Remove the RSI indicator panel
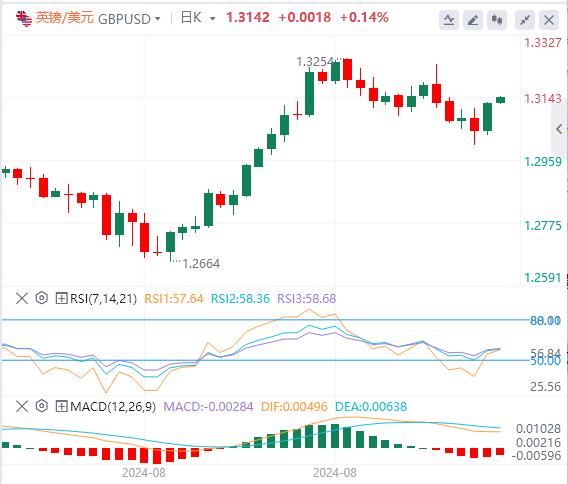568x484 pixels. coord(22,299)
